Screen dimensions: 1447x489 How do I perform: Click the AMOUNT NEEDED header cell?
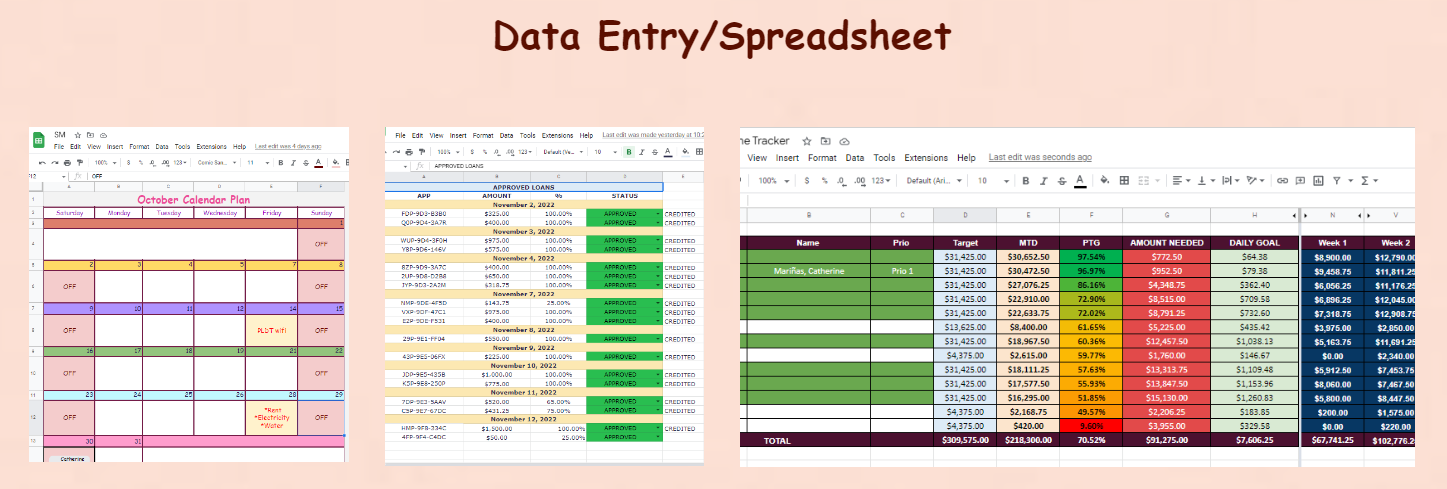pyautogui.click(x=1166, y=242)
